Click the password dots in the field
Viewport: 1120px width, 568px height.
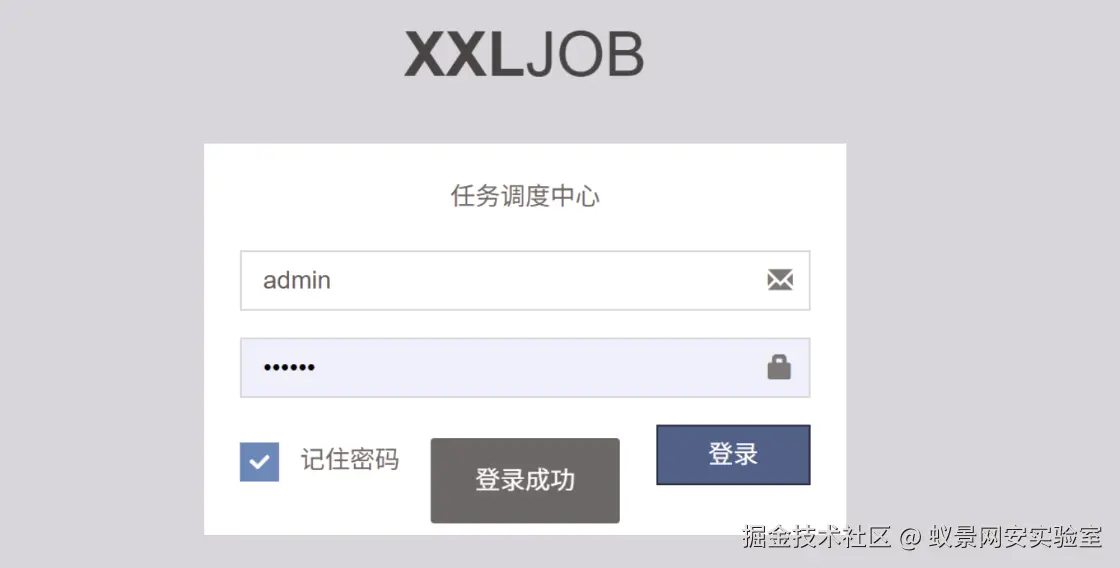[289, 367]
